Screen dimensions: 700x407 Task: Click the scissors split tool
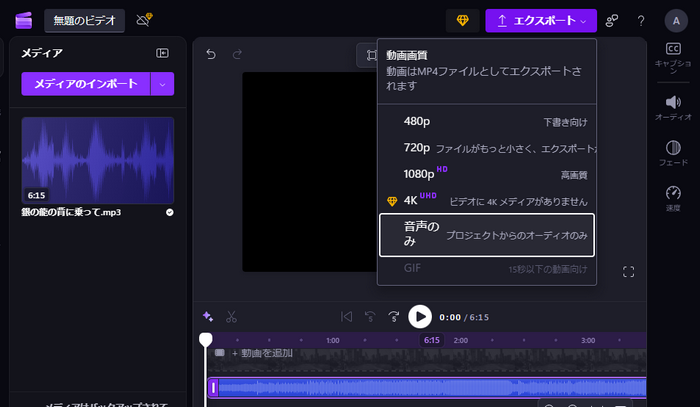[231, 317]
